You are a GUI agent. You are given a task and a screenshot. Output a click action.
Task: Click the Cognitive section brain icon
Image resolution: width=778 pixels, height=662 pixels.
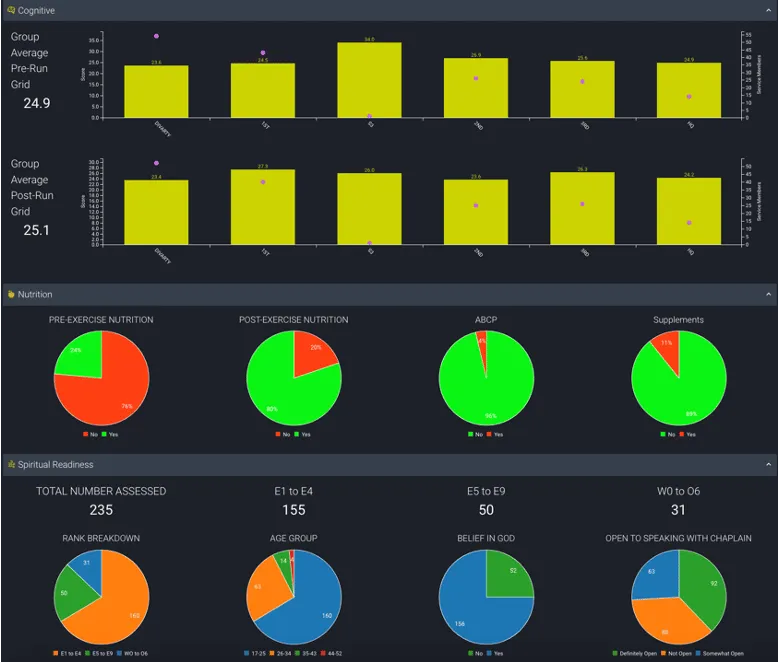coord(11,10)
